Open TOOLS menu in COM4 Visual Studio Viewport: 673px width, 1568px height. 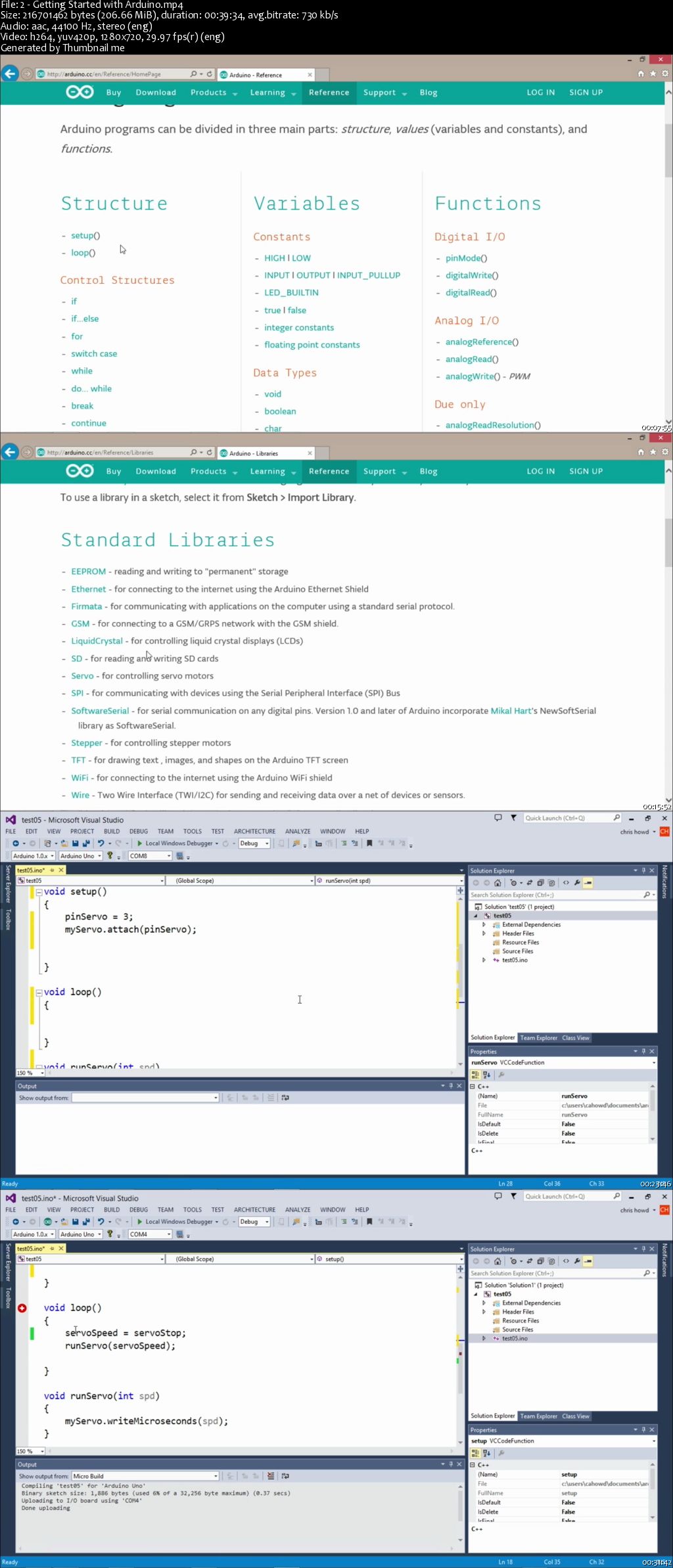pyautogui.click(x=193, y=1209)
